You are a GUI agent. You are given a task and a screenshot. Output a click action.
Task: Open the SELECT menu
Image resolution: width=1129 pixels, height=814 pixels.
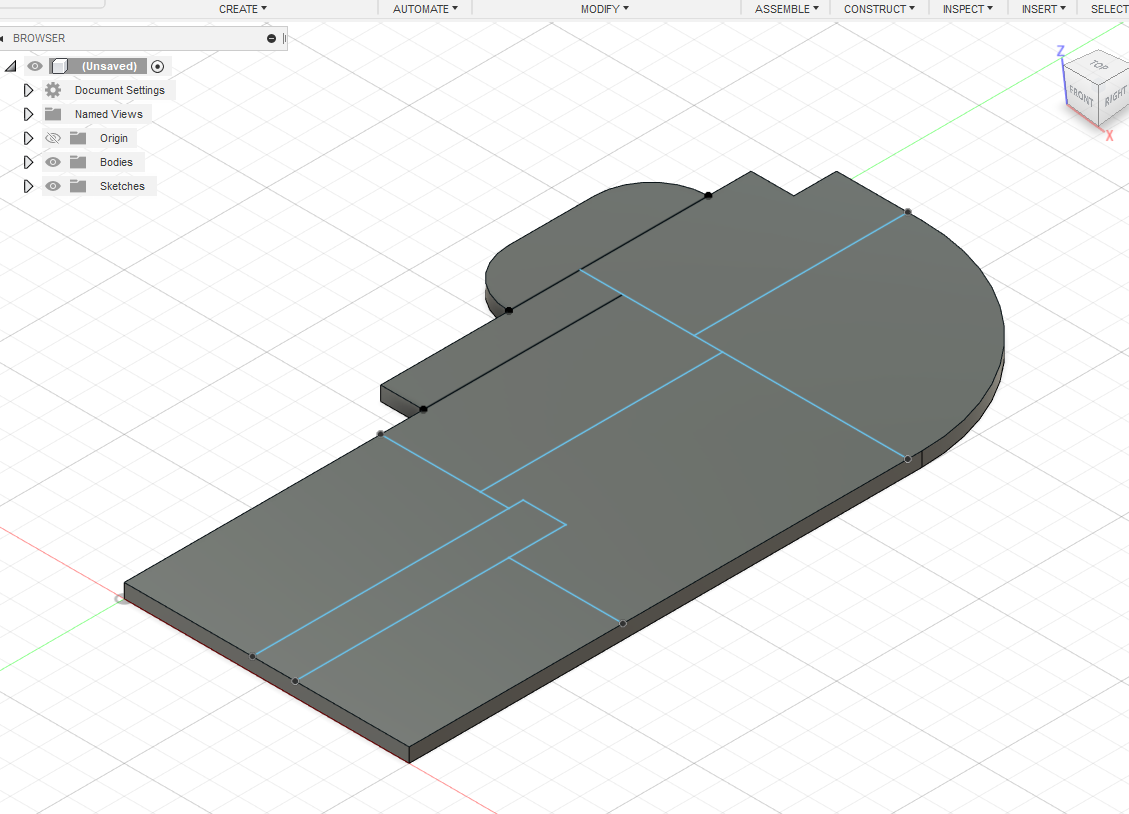pos(1109,9)
